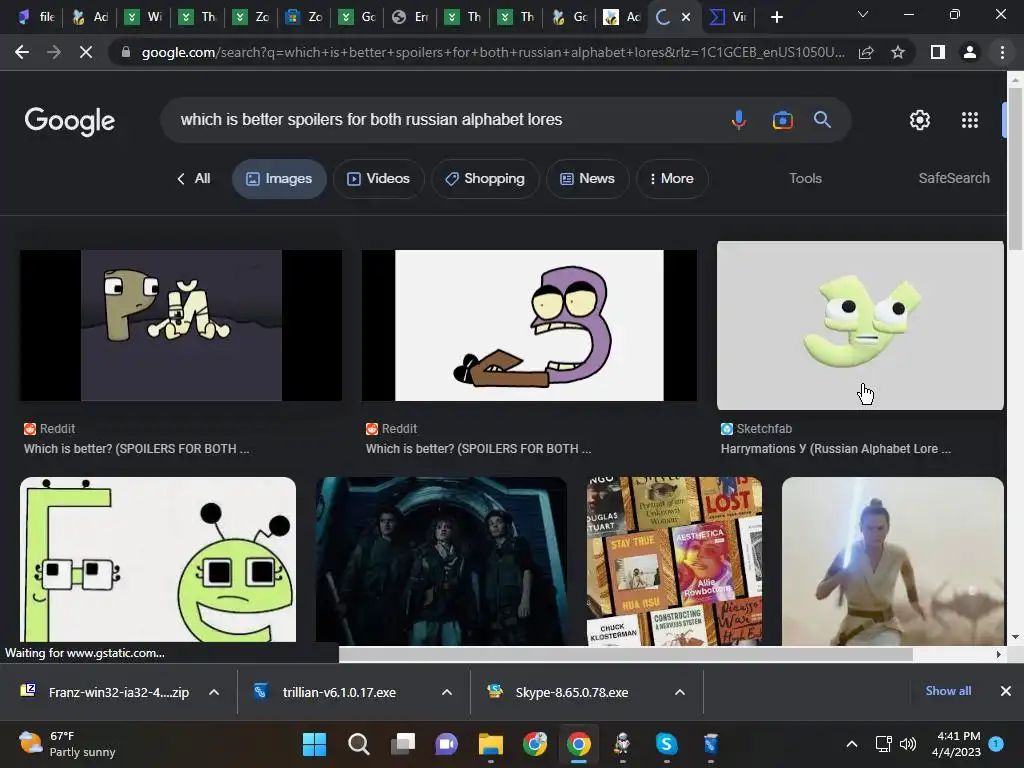View site security lock info
Image resolution: width=1024 pixels, height=768 pixels.
point(126,52)
